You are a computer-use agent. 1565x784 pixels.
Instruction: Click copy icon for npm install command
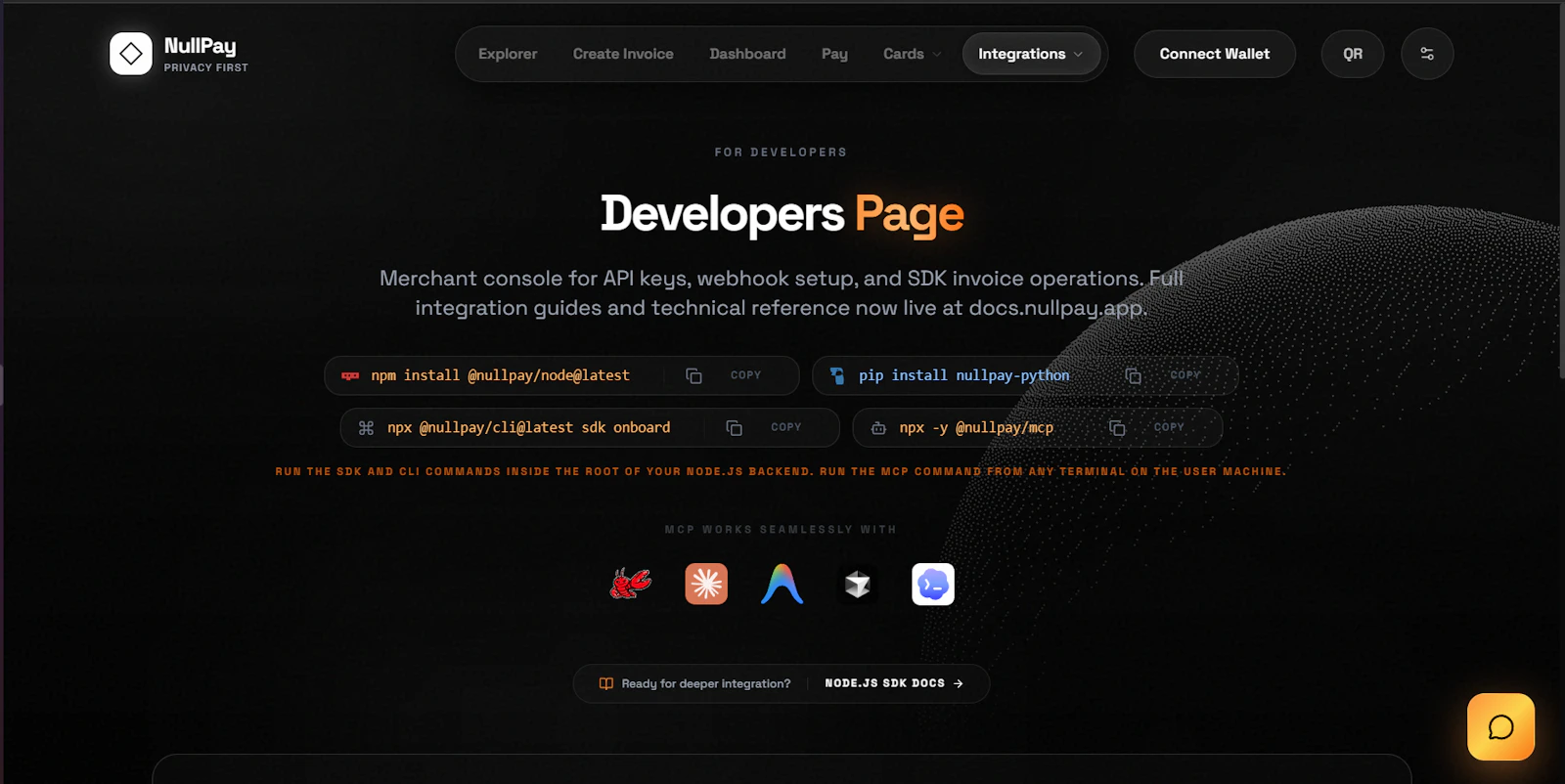pyautogui.click(x=693, y=375)
